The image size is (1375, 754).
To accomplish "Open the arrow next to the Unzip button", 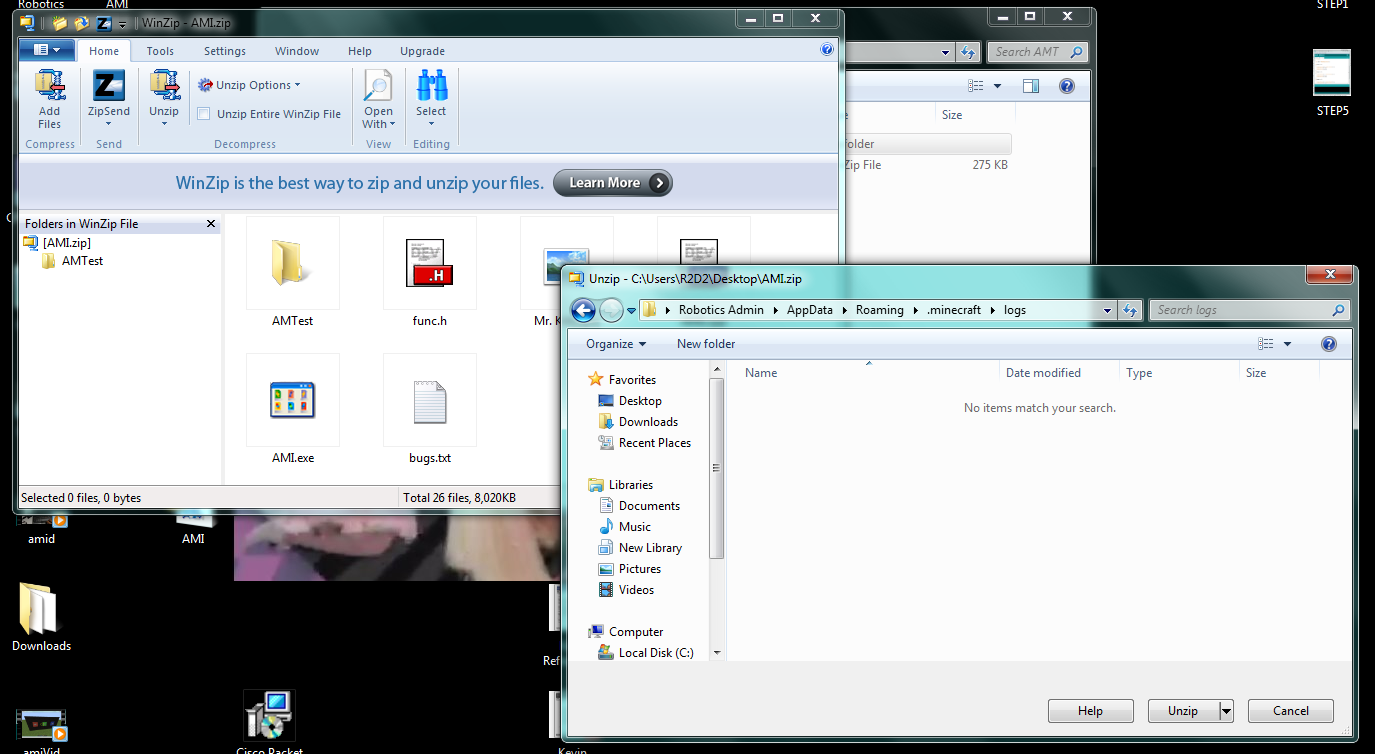I will 1226,711.
